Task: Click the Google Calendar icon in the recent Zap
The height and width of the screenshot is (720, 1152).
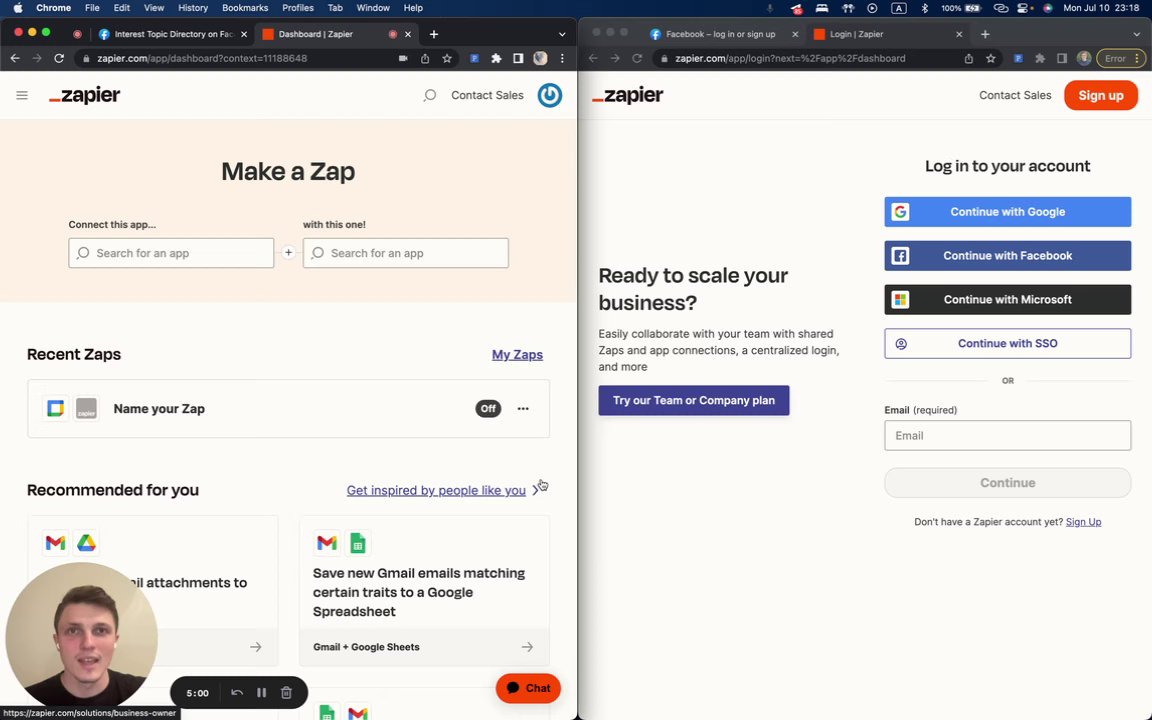Action: [x=56, y=408]
